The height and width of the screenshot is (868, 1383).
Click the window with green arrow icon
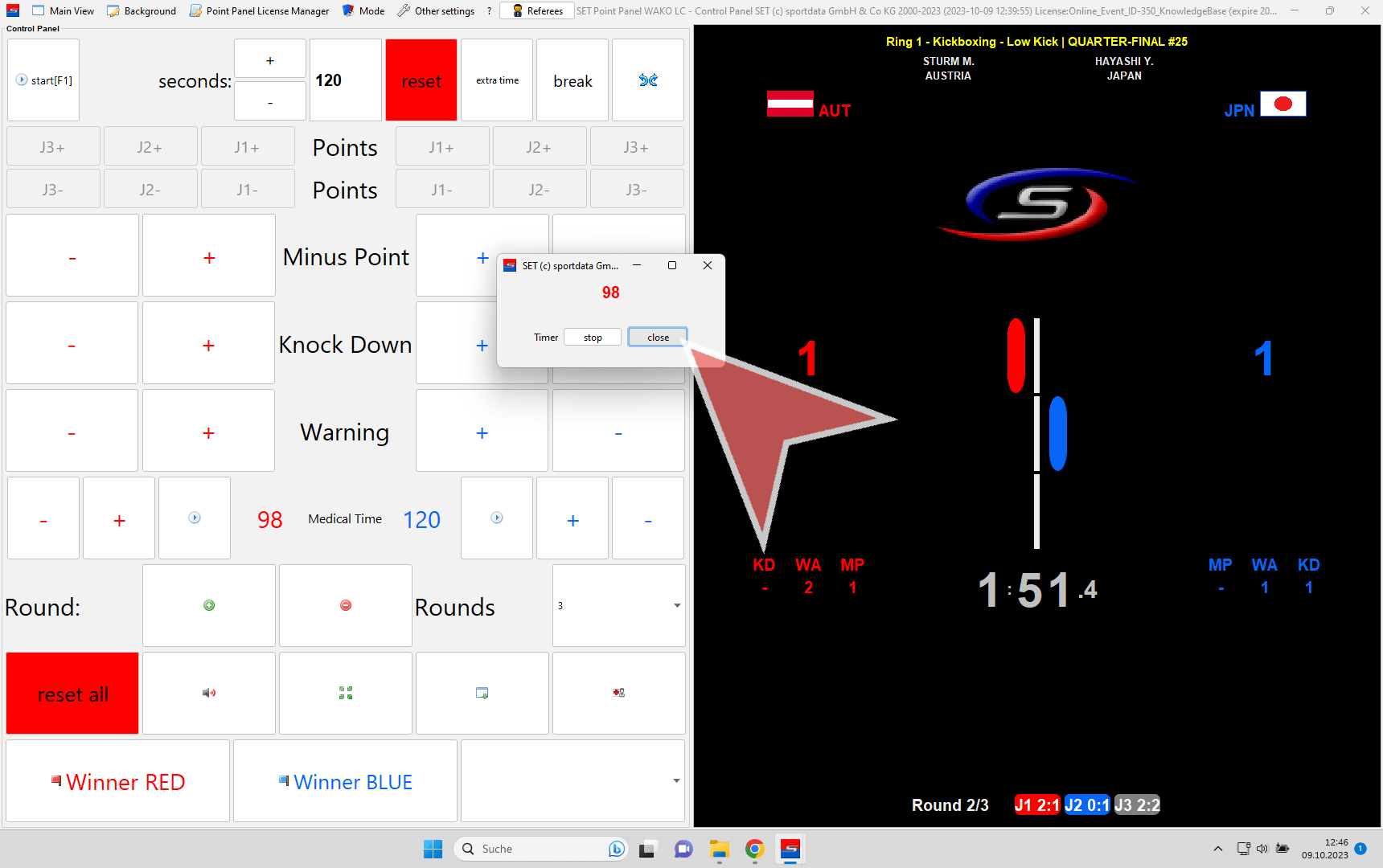coord(482,693)
